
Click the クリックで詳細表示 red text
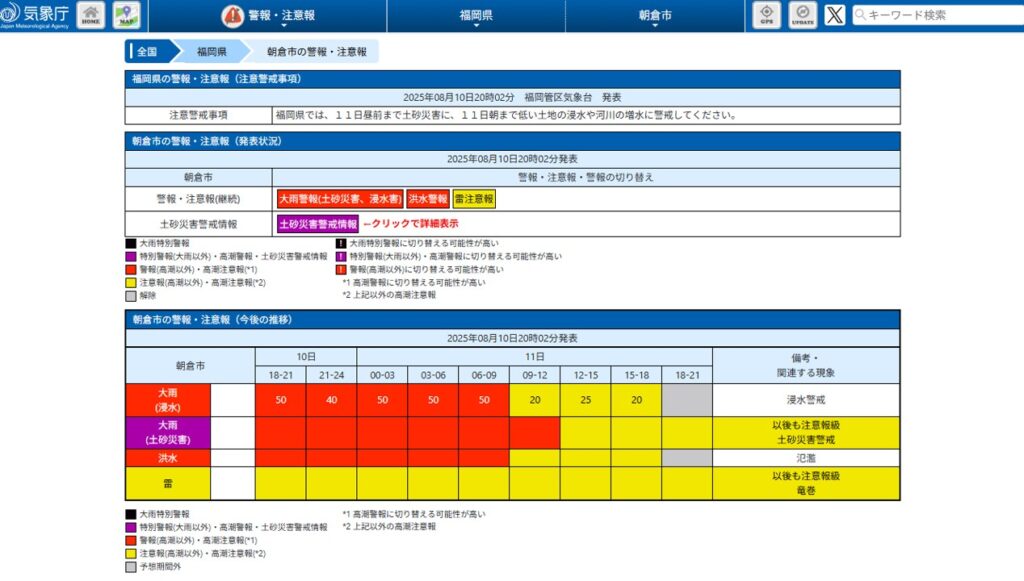[x=411, y=224]
